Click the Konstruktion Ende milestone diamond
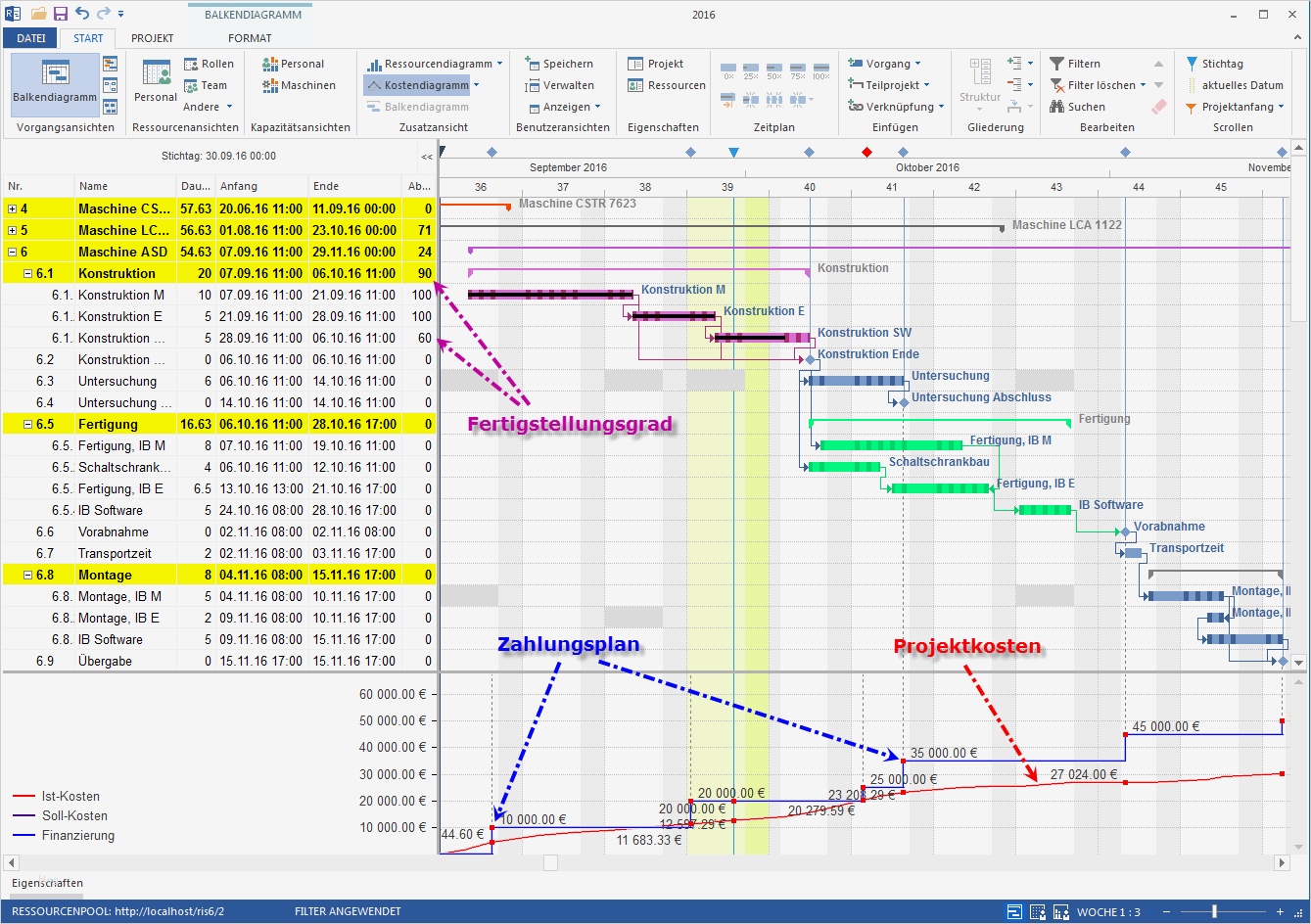This screenshot has height=924, width=1311. (810, 359)
